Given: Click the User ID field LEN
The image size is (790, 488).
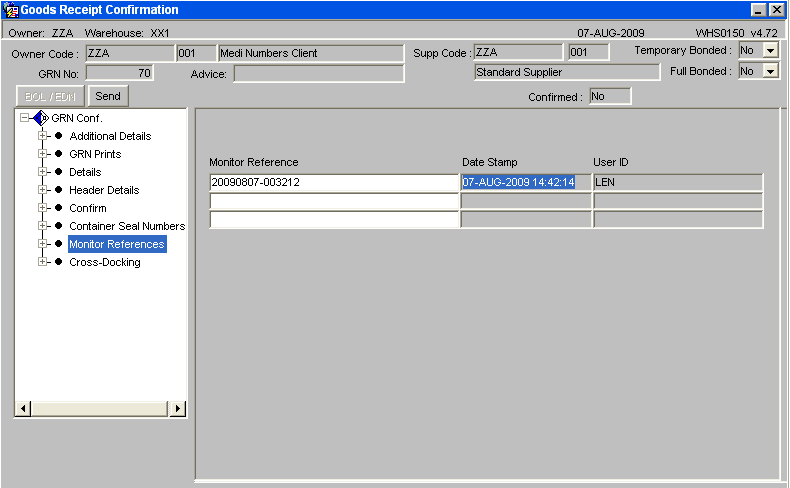Looking at the screenshot, I should tap(678, 182).
